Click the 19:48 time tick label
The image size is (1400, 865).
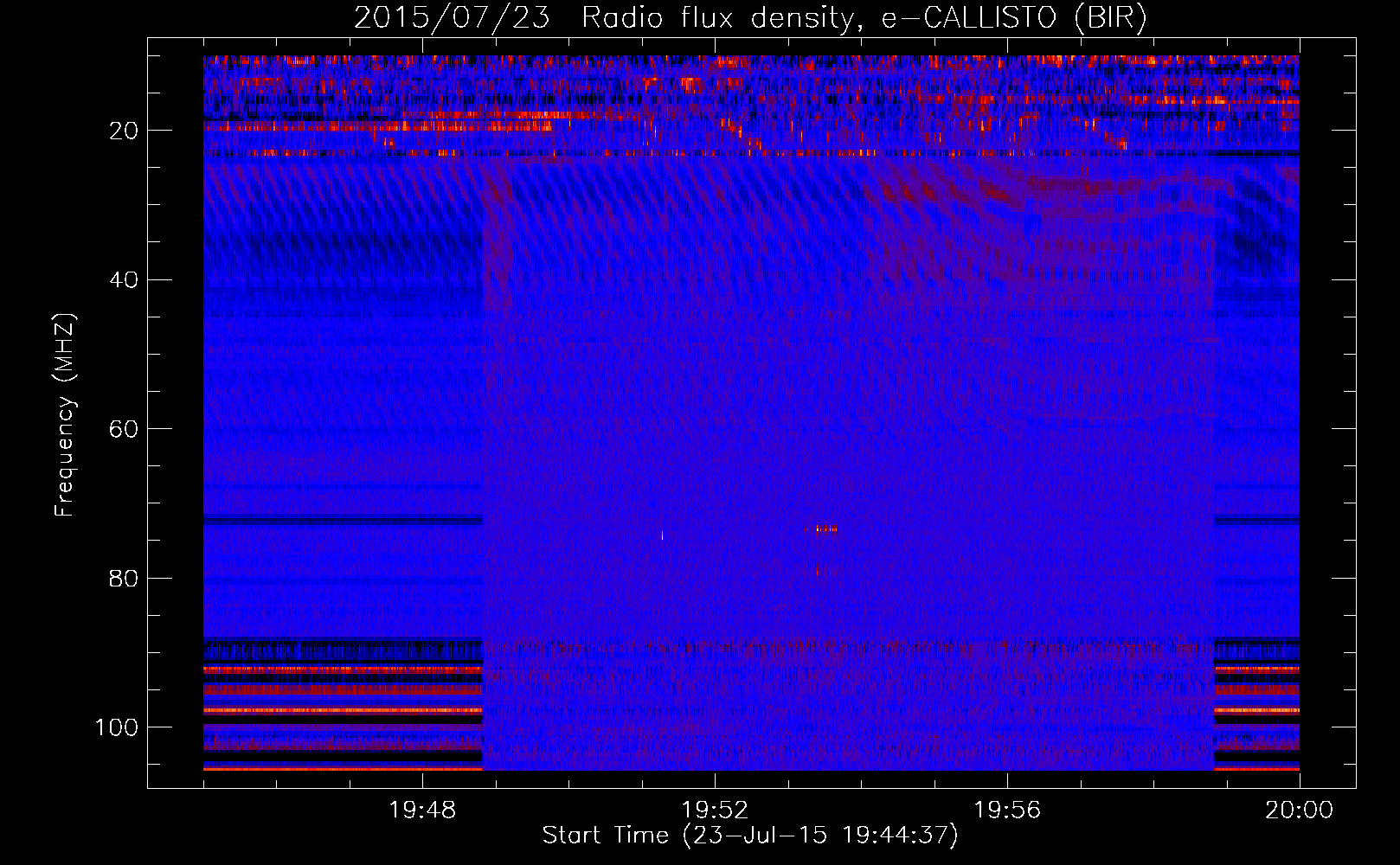(422, 811)
